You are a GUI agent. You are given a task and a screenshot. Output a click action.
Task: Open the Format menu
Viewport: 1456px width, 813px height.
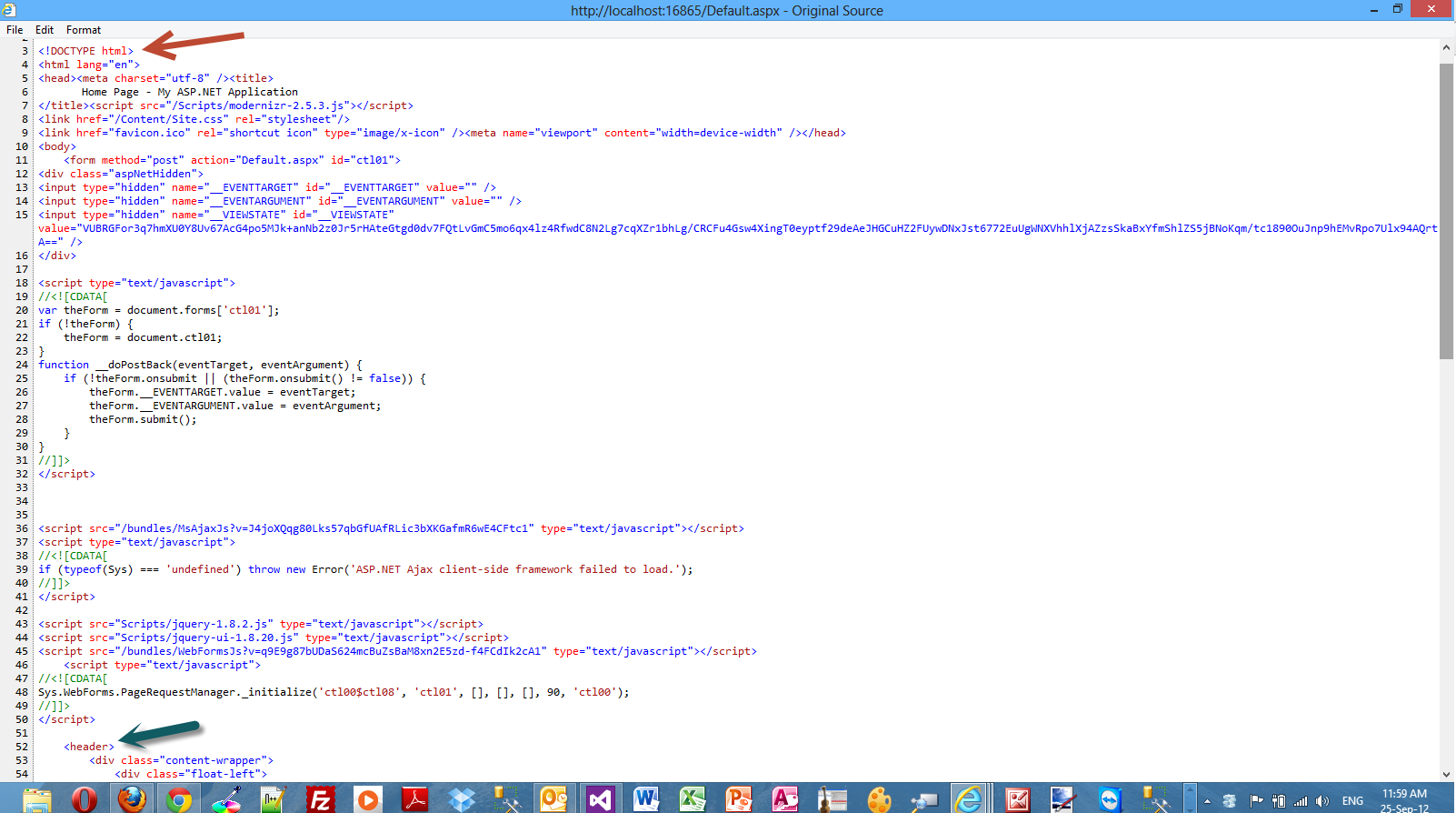tap(84, 30)
